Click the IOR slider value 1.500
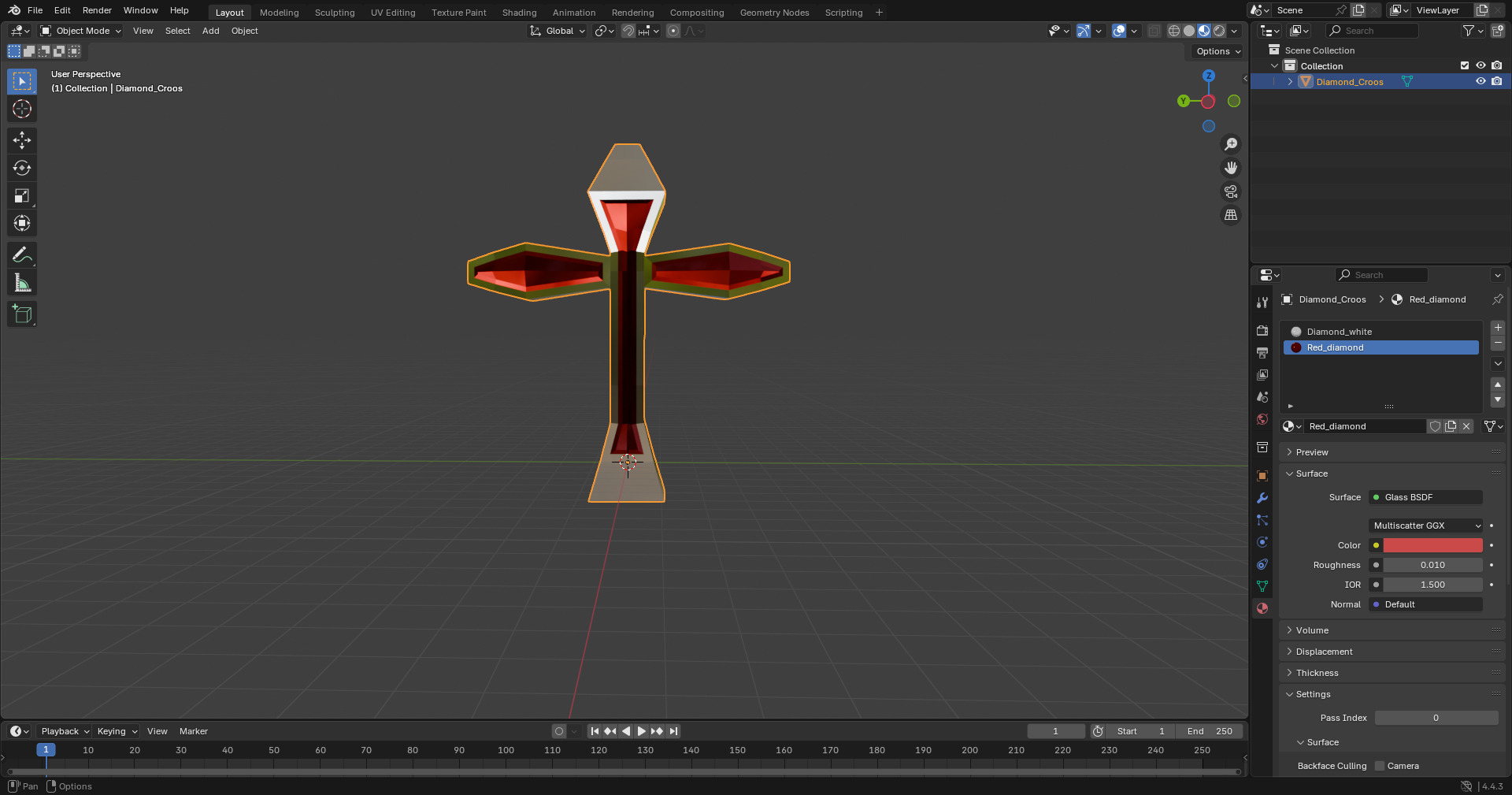Image resolution: width=1512 pixels, height=795 pixels. pyautogui.click(x=1433, y=585)
